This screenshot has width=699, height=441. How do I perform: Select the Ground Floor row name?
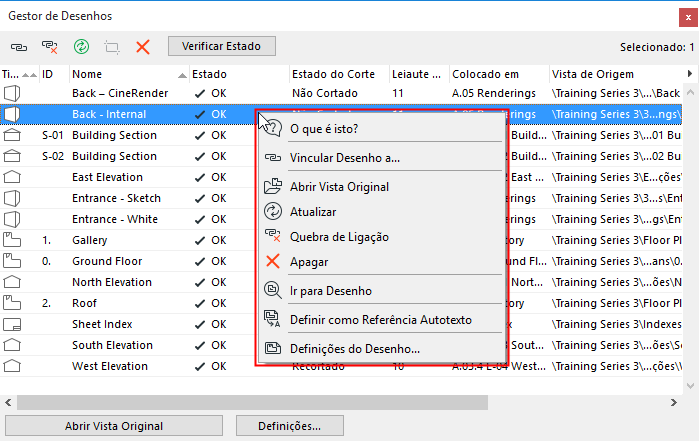pyautogui.click(x=107, y=261)
